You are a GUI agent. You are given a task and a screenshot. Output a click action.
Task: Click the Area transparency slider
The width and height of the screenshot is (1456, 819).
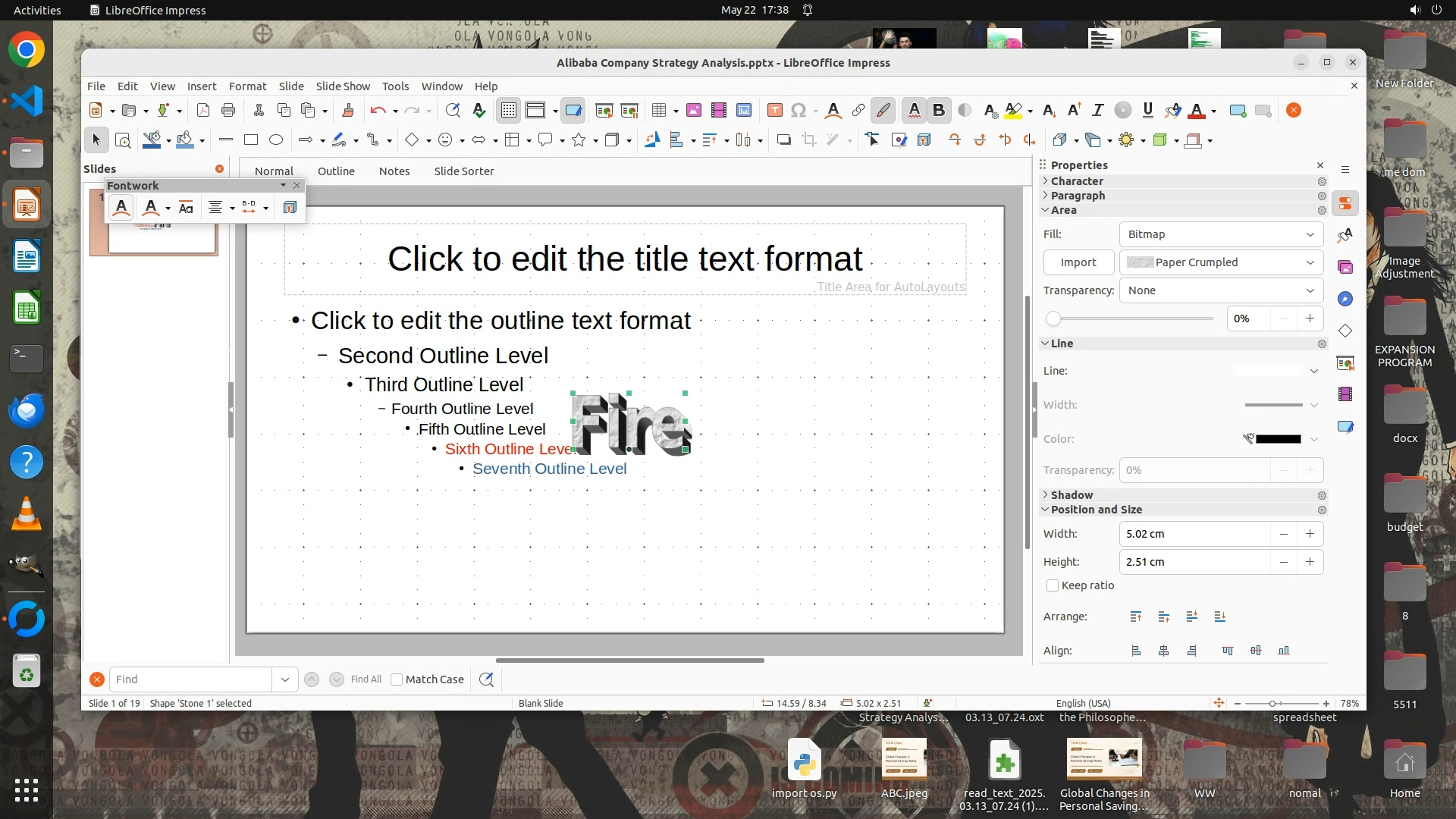[1131, 318]
